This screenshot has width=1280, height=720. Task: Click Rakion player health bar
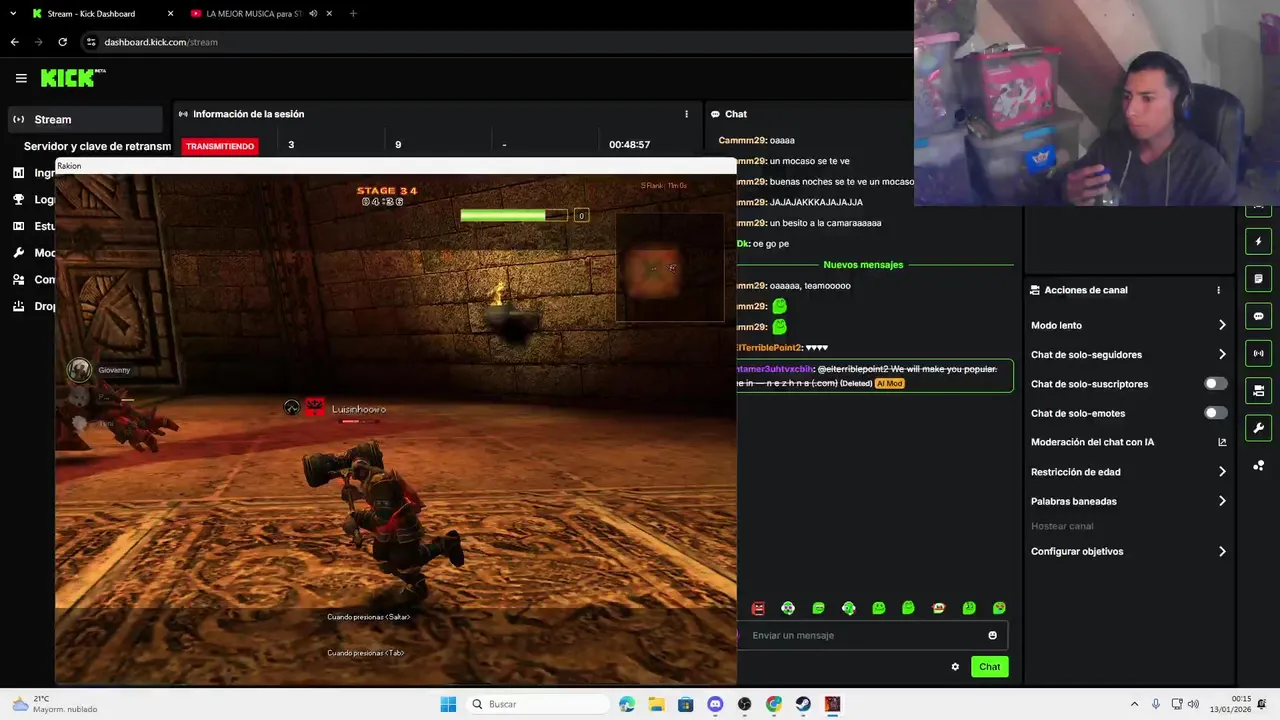click(514, 215)
